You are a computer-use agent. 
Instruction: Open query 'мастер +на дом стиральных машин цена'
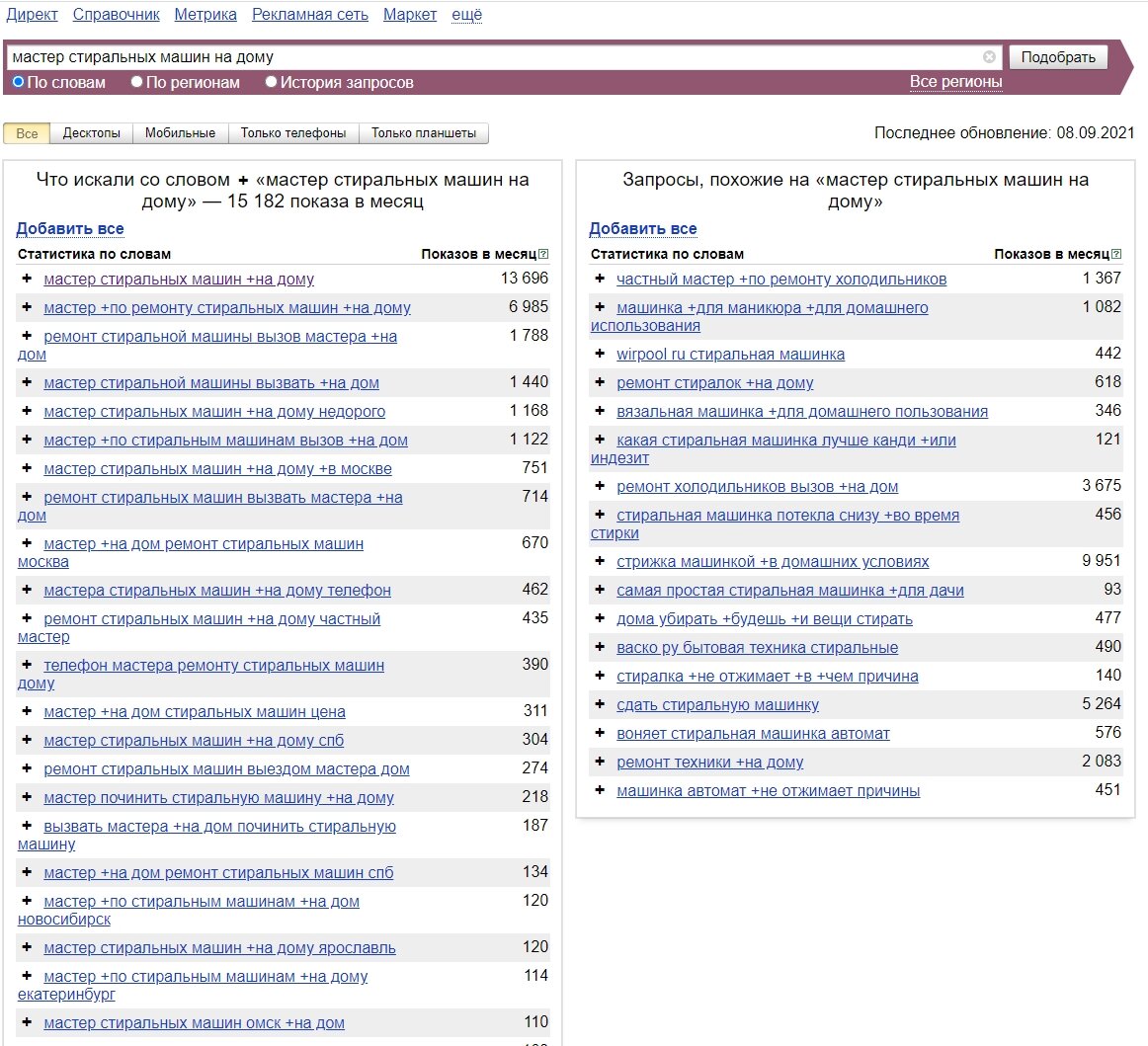(x=195, y=711)
